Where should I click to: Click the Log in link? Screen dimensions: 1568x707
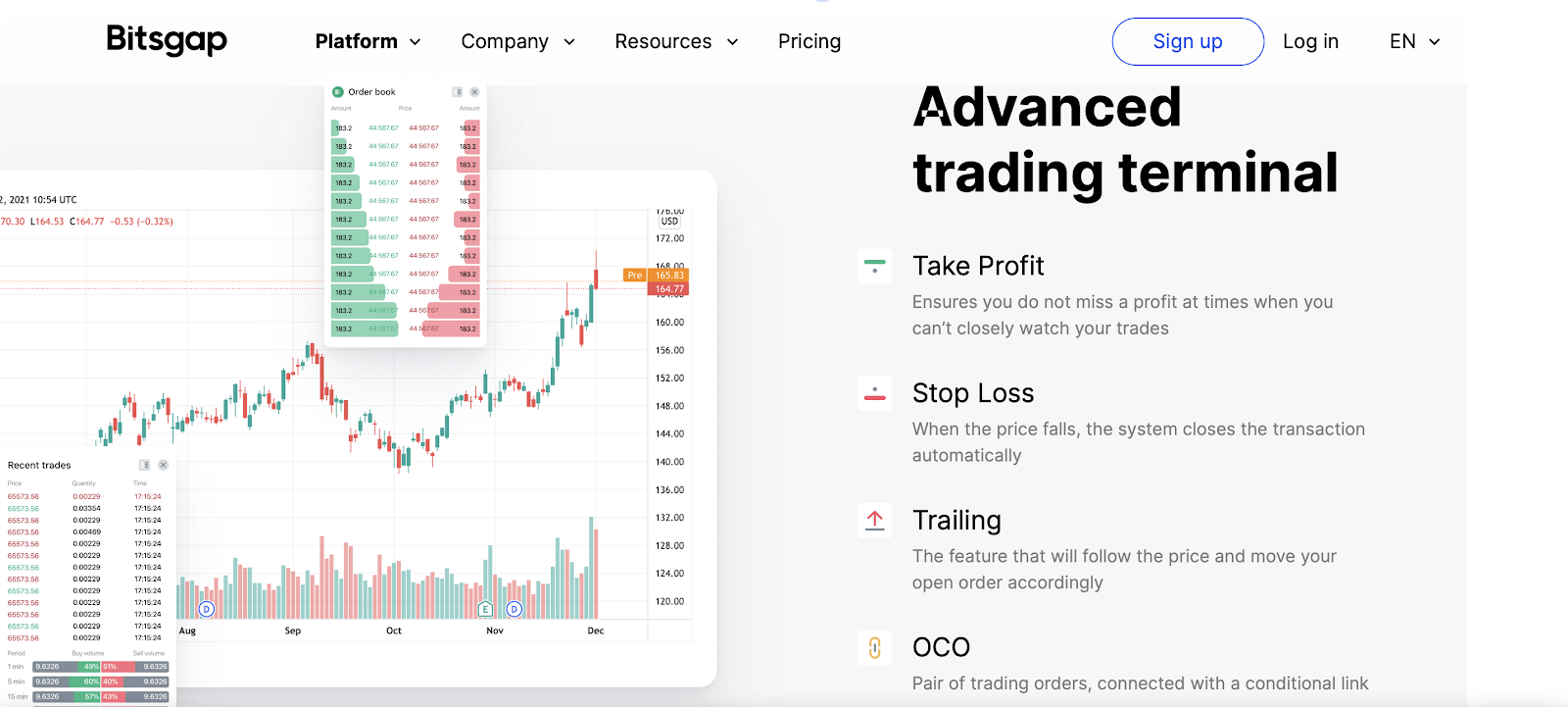tap(1310, 41)
